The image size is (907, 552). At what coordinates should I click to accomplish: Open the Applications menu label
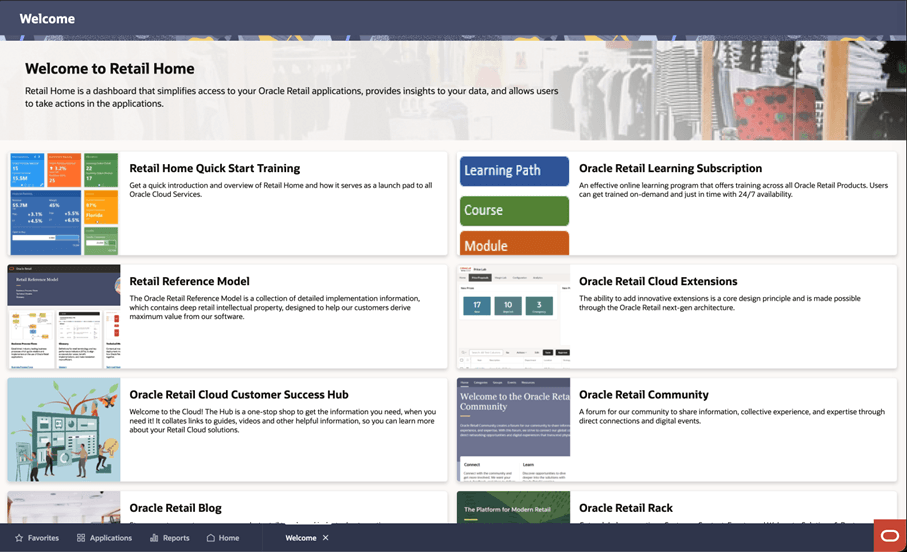(x=110, y=538)
